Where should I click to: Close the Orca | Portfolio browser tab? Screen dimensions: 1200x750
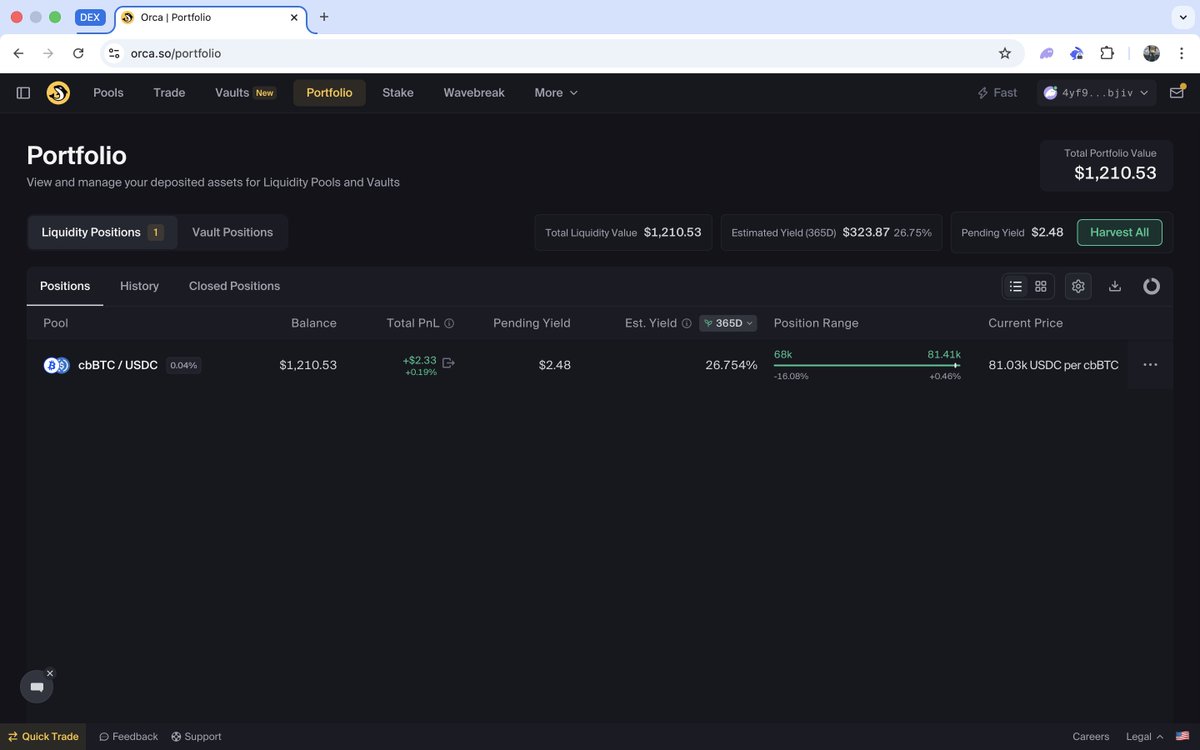[x=294, y=18]
